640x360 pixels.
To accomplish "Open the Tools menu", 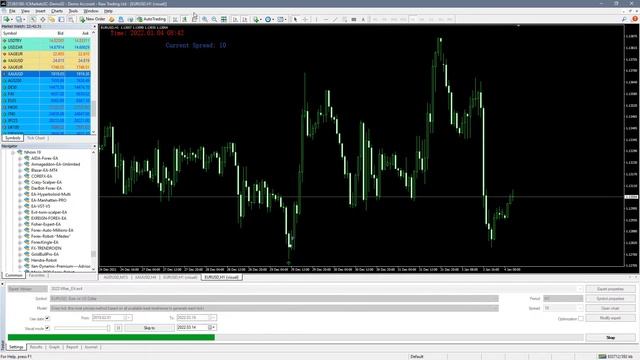I will tap(73, 11).
